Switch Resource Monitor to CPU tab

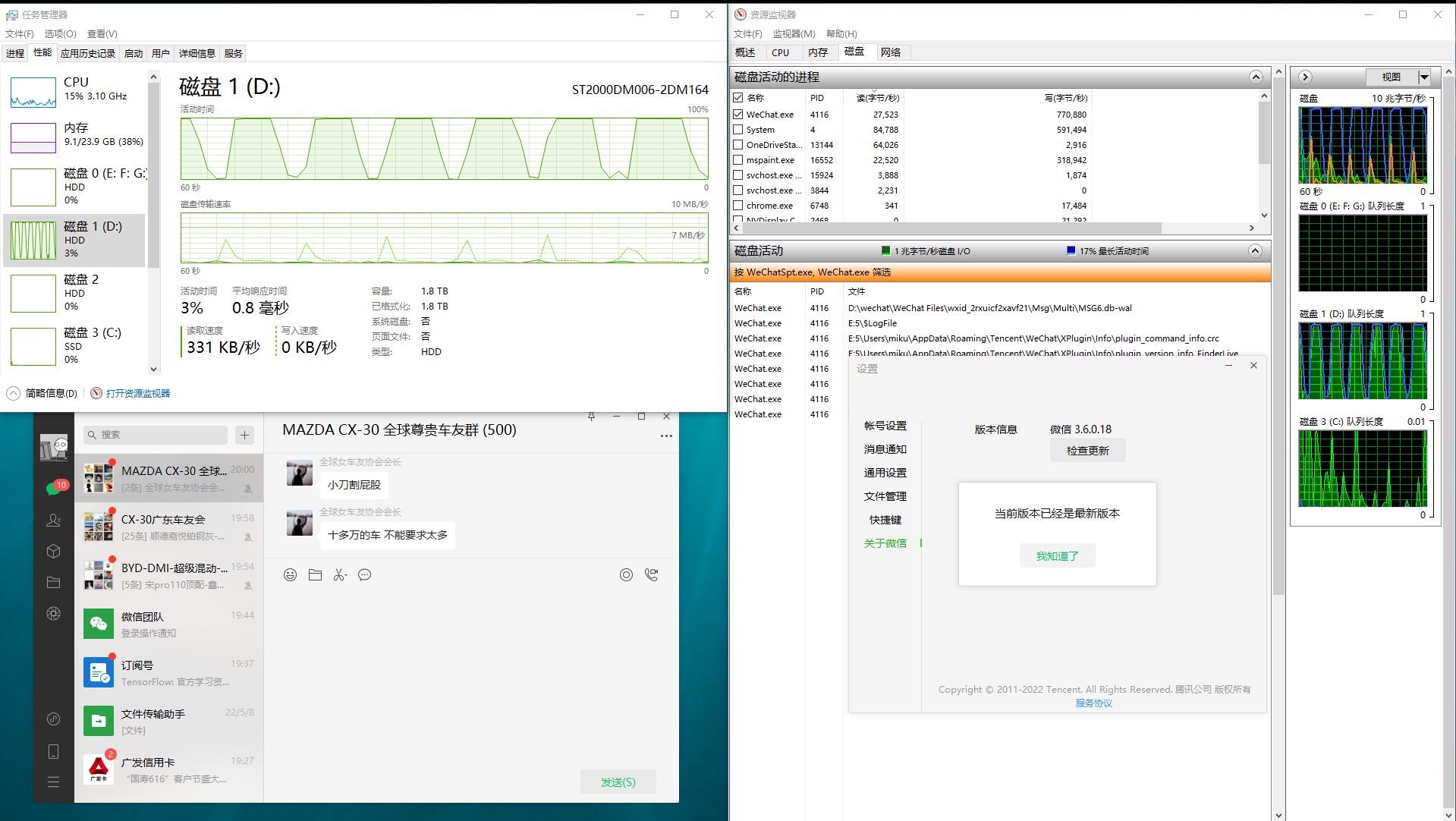coord(781,52)
